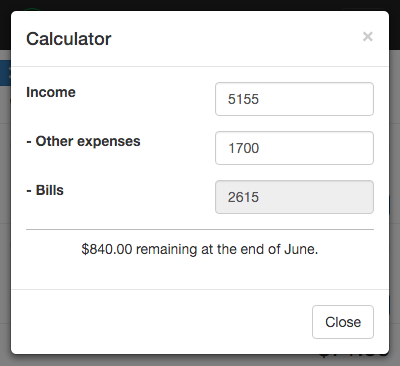Click the blank footer area left of Close
This screenshot has width=400, height=366.
coord(160,322)
